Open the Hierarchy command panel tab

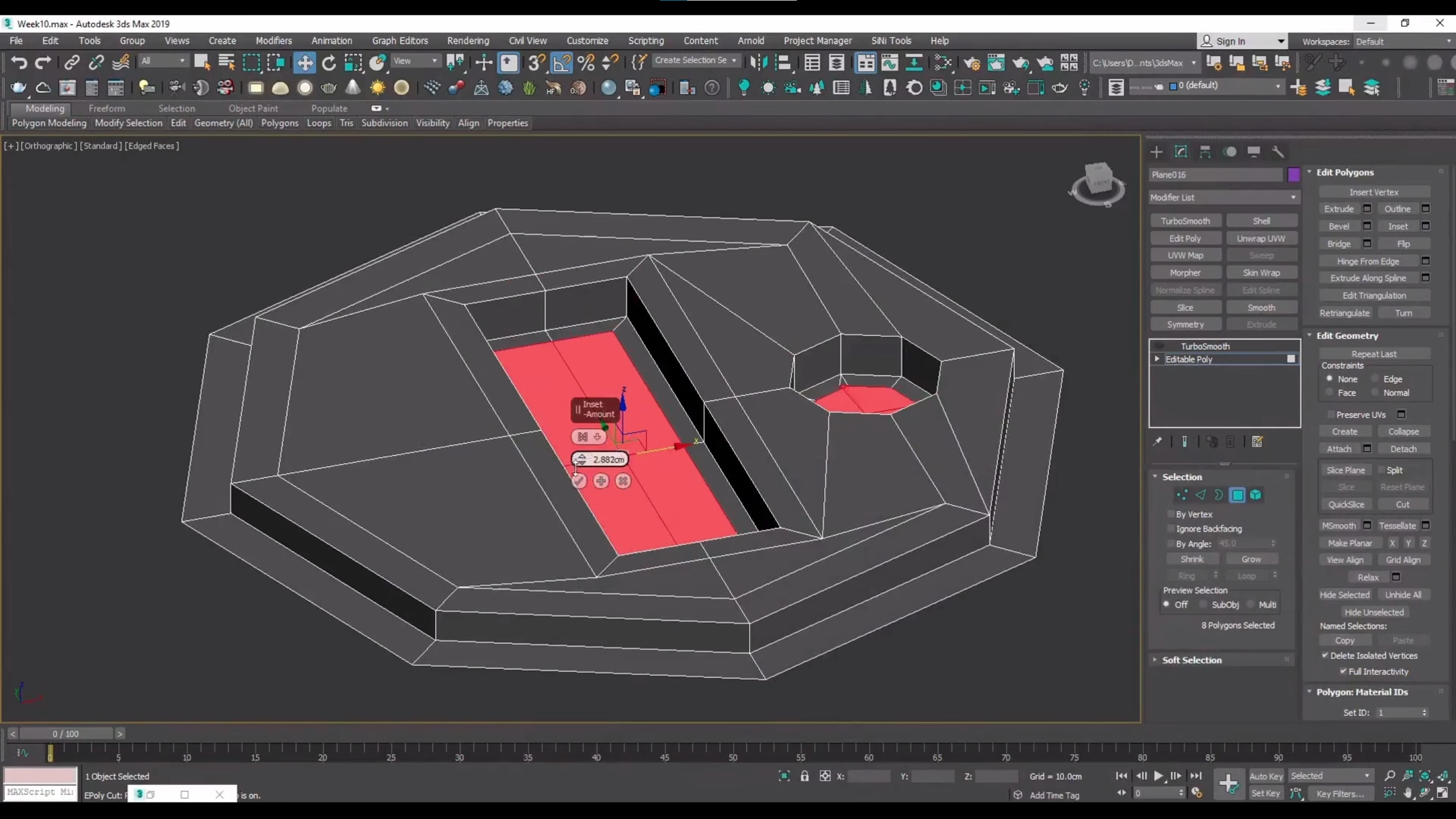tap(1205, 152)
